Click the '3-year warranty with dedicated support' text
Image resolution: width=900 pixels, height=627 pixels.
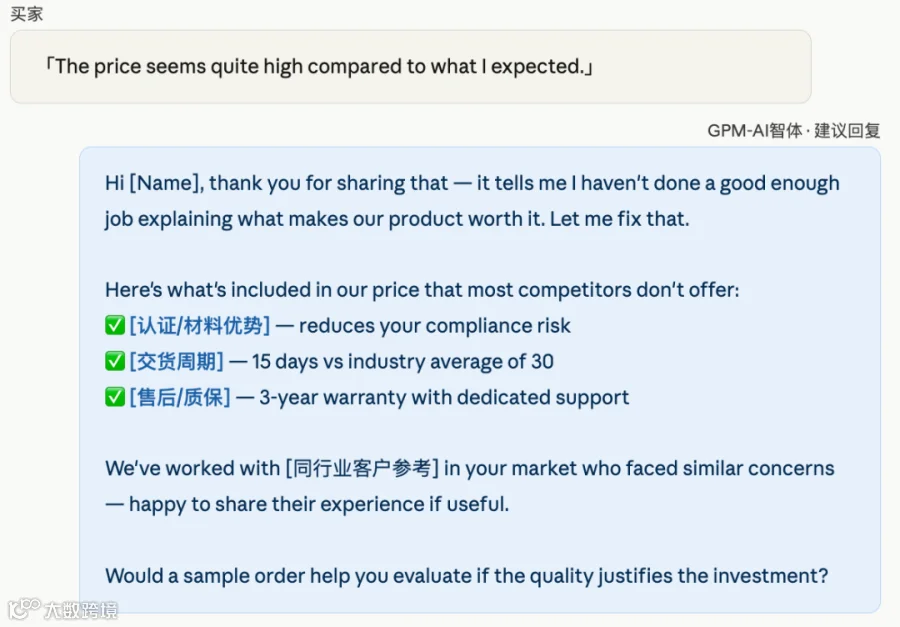point(444,397)
